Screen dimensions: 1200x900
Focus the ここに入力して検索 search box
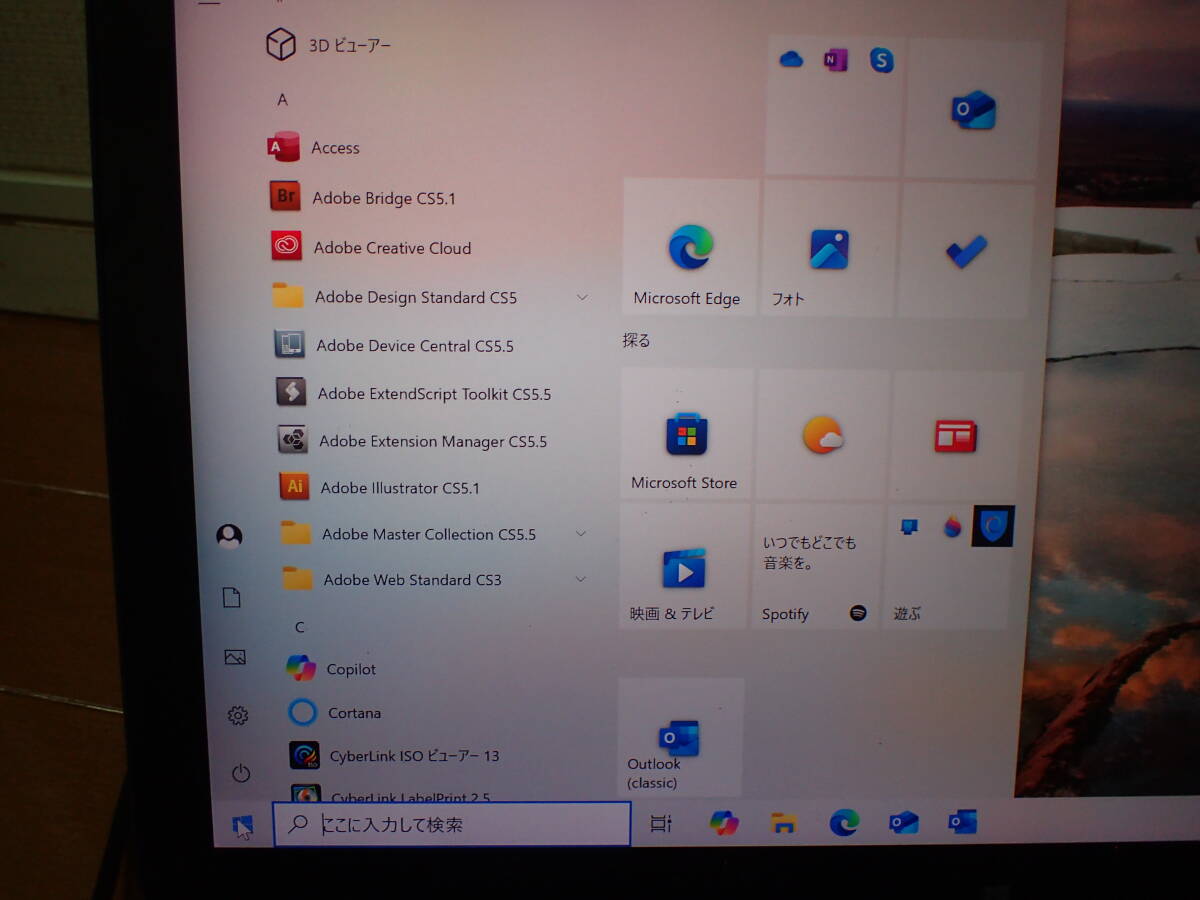tap(452, 824)
